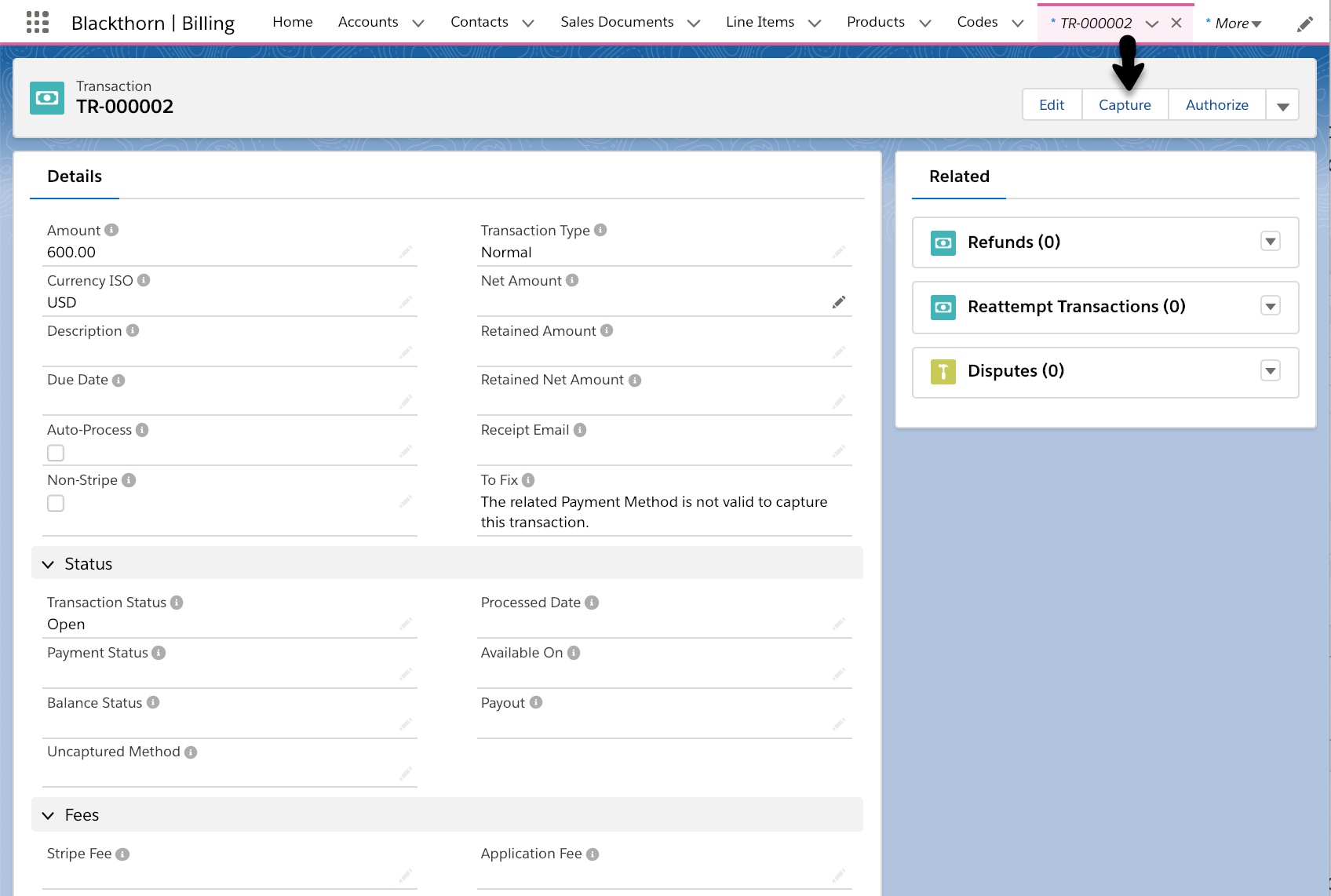Go to the Home tab
Image resolution: width=1331 pixels, height=896 pixels.
coord(293,22)
